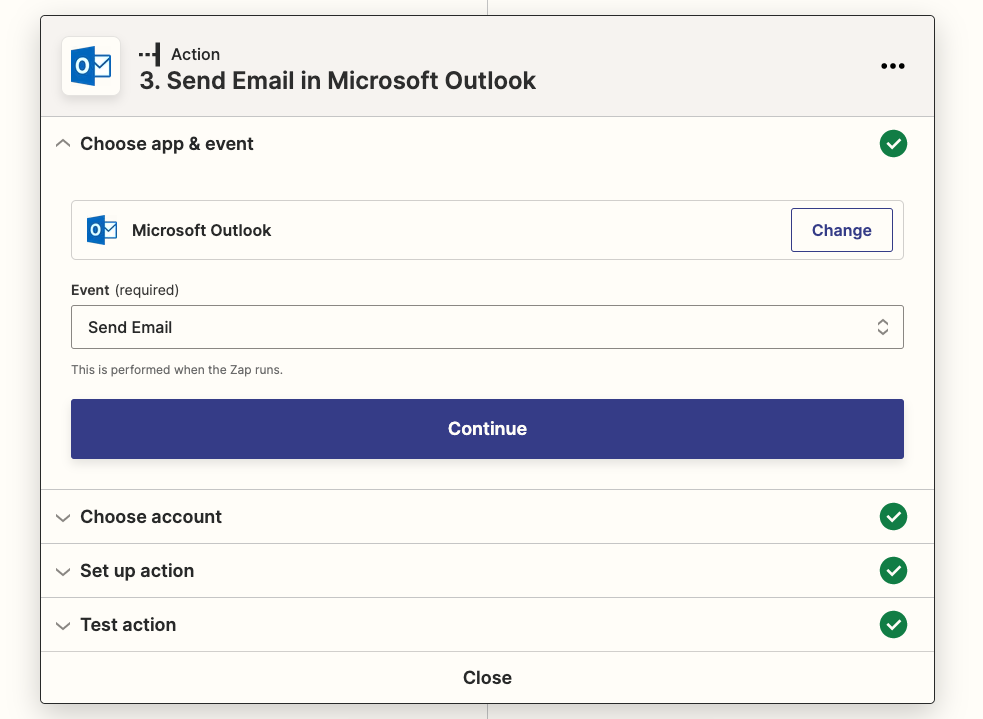
Task: Collapse the Choose app & event section
Action: click(x=63, y=144)
